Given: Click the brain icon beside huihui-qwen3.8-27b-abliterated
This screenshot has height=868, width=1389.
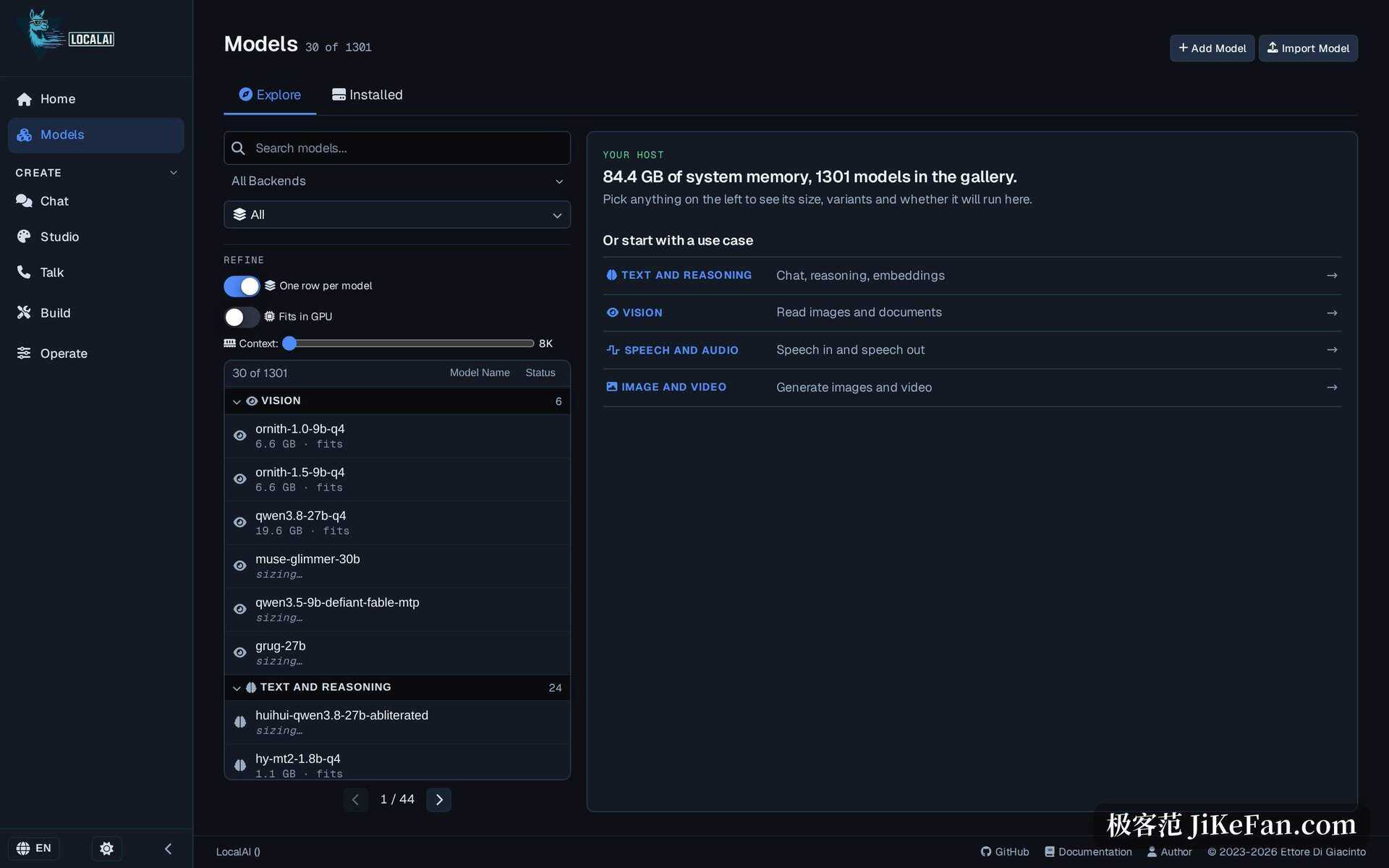Looking at the screenshot, I should [x=240, y=722].
